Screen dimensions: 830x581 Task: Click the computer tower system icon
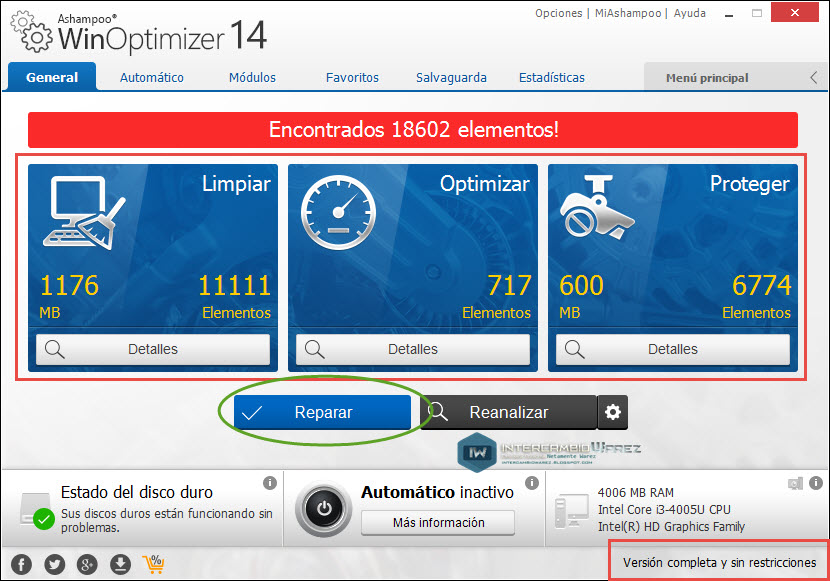pos(571,511)
